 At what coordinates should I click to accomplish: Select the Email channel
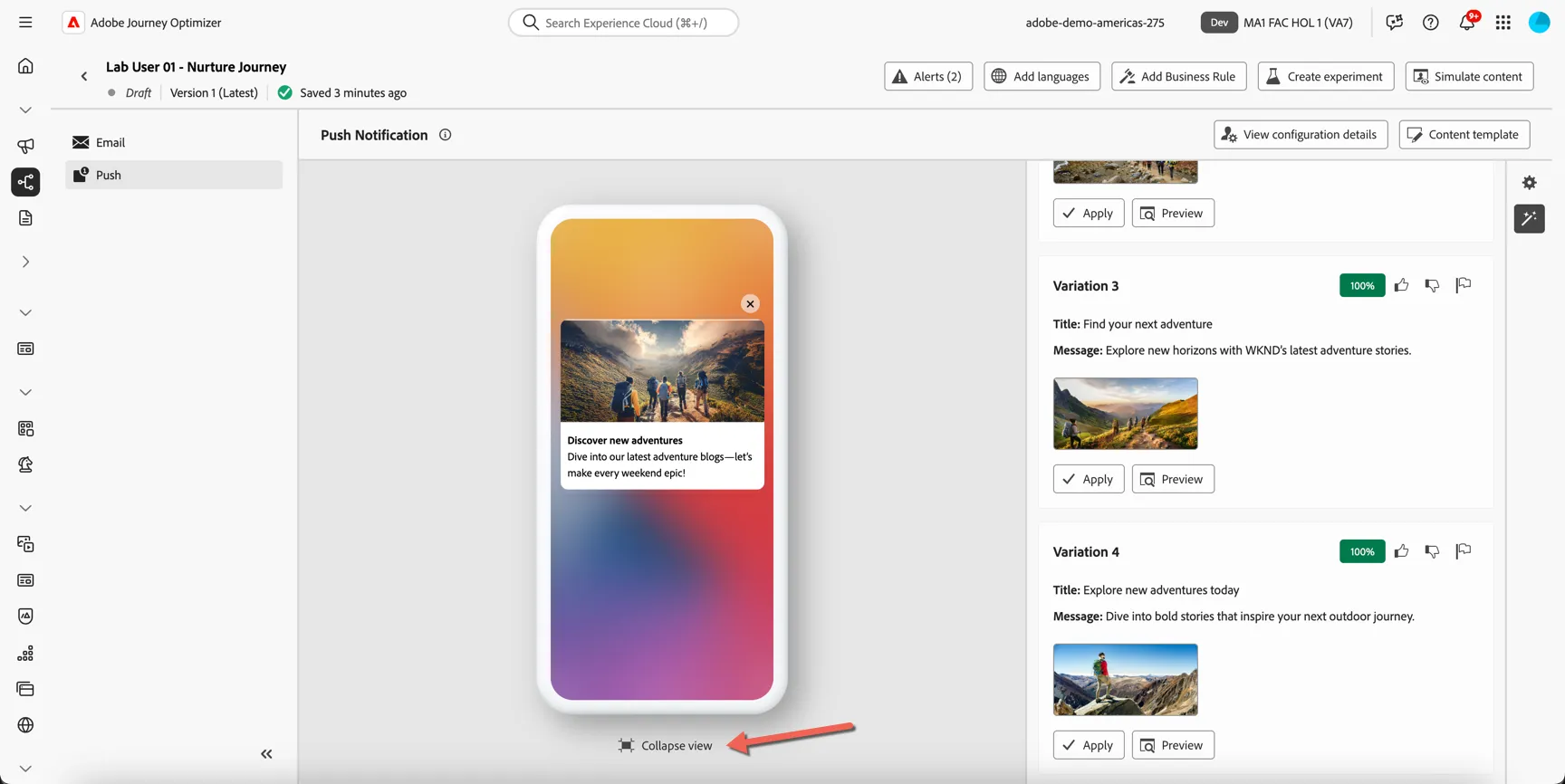pyautogui.click(x=174, y=142)
